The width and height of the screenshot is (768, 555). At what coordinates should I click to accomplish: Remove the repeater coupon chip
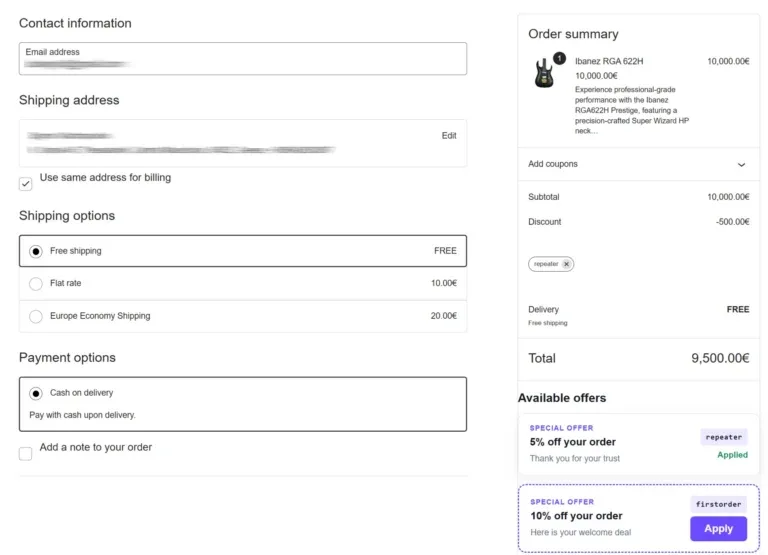coord(566,264)
